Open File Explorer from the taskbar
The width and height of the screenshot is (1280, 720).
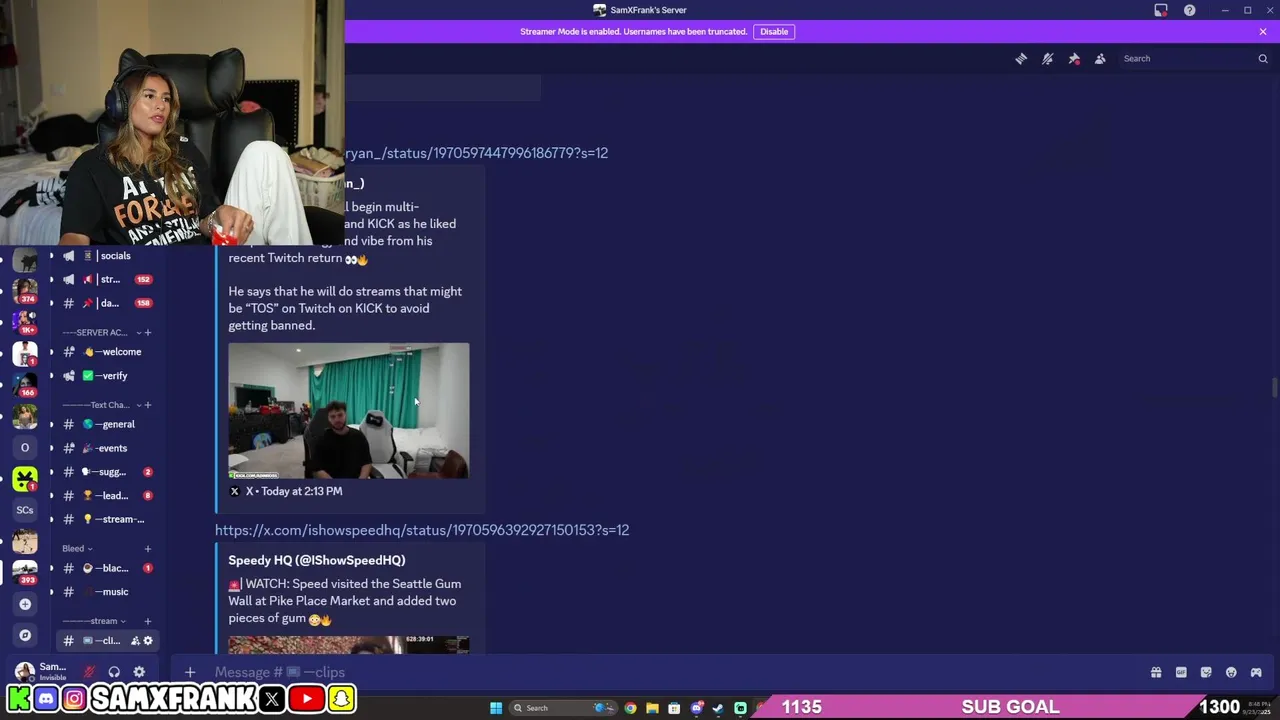652,708
